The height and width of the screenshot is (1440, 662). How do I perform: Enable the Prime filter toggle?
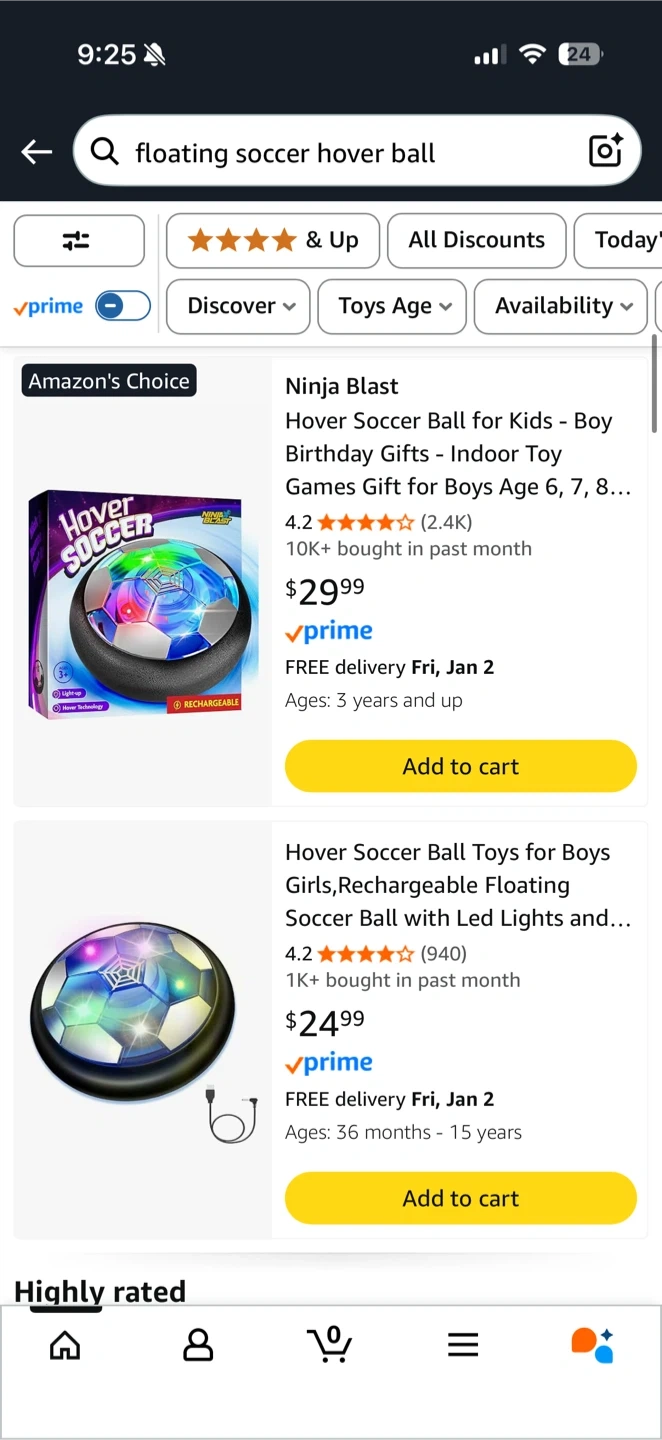(123, 306)
